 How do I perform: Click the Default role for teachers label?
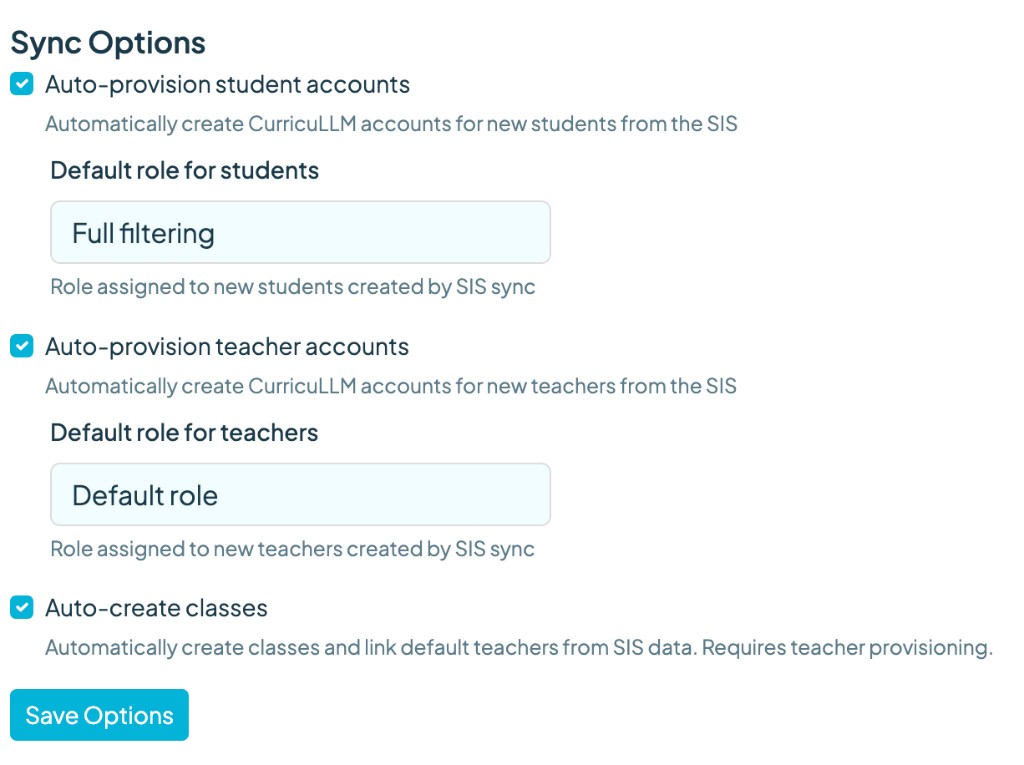coord(184,432)
